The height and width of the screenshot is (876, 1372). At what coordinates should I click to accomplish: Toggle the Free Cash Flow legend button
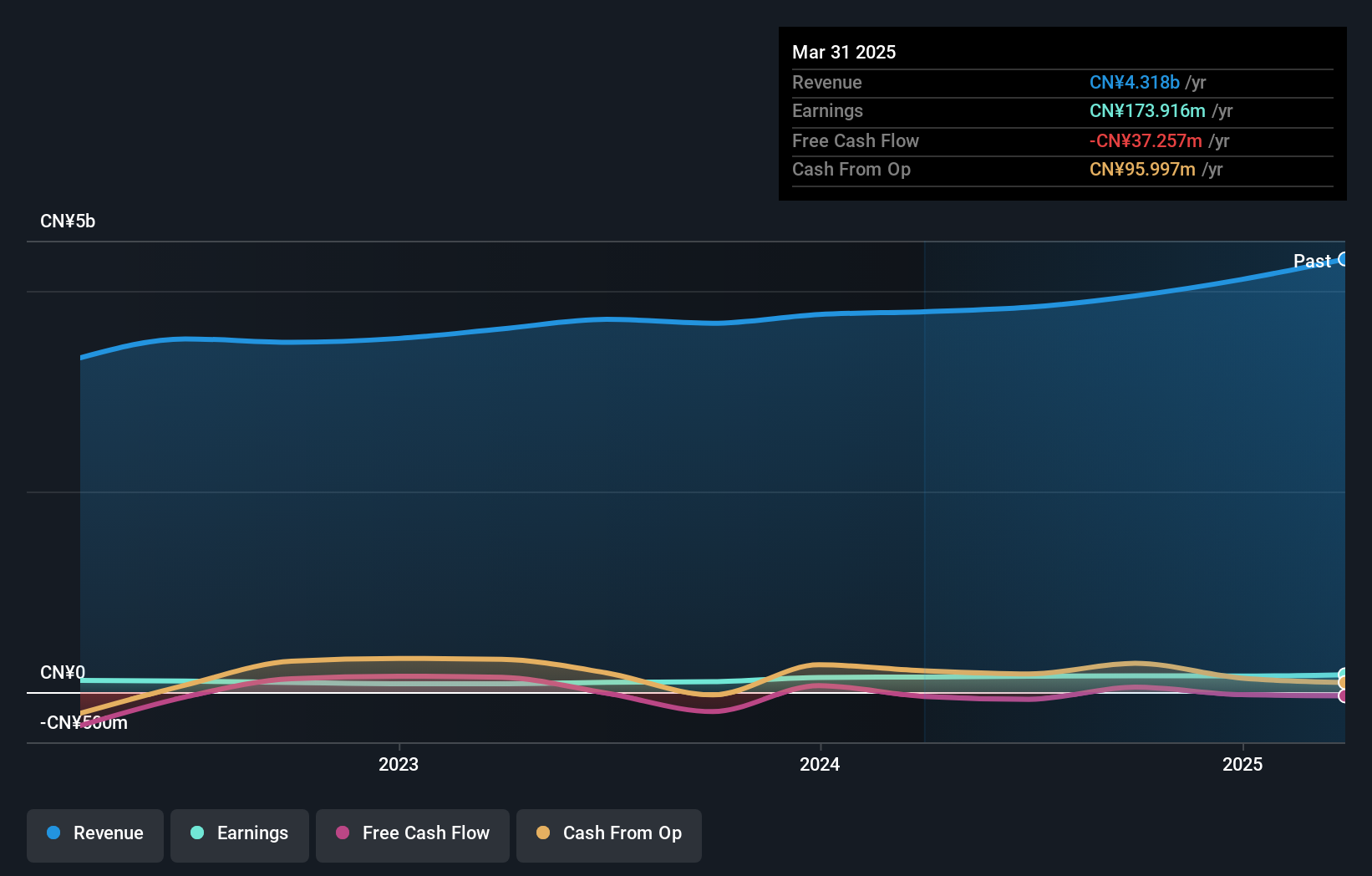413,834
